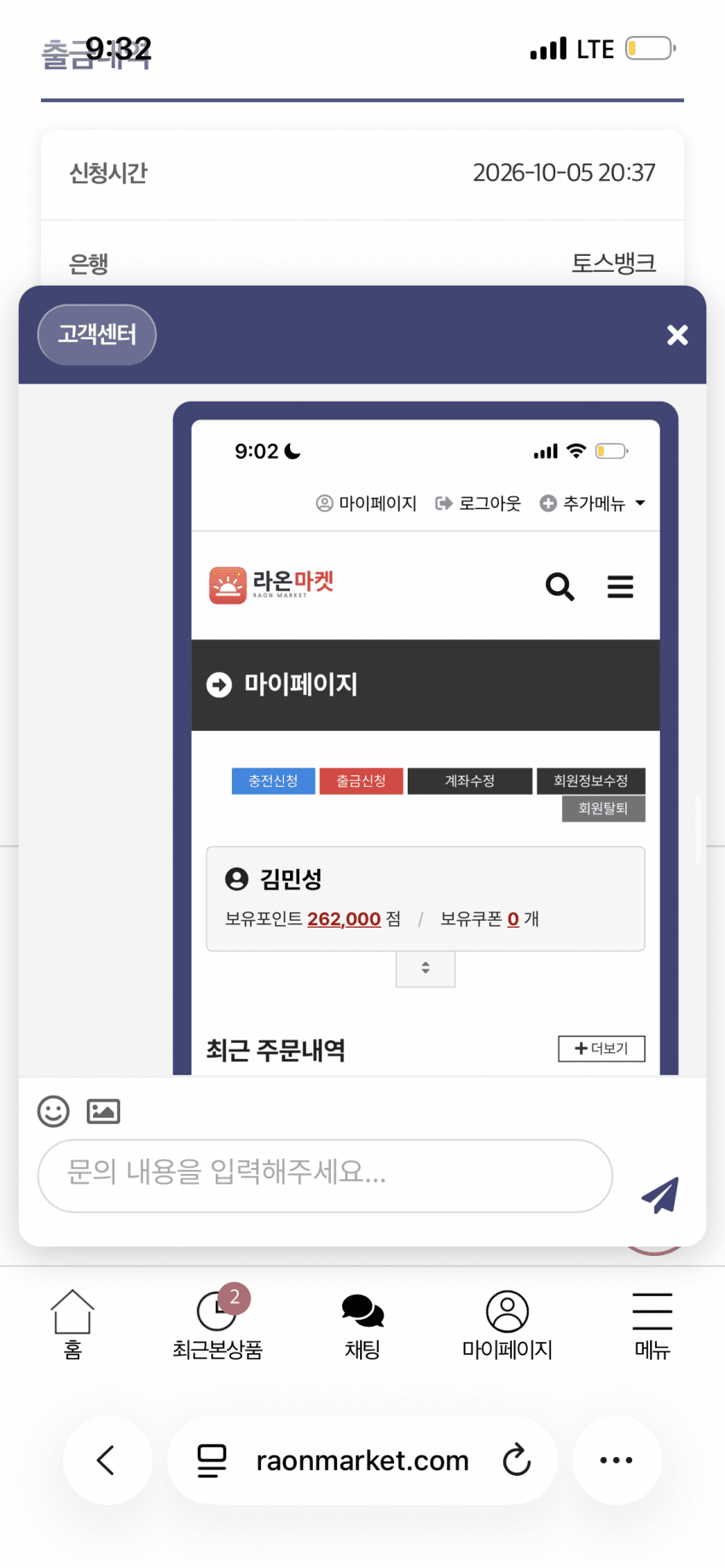Go to 홈 in bottom navigation

pyautogui.click(x=72, y=1324)
